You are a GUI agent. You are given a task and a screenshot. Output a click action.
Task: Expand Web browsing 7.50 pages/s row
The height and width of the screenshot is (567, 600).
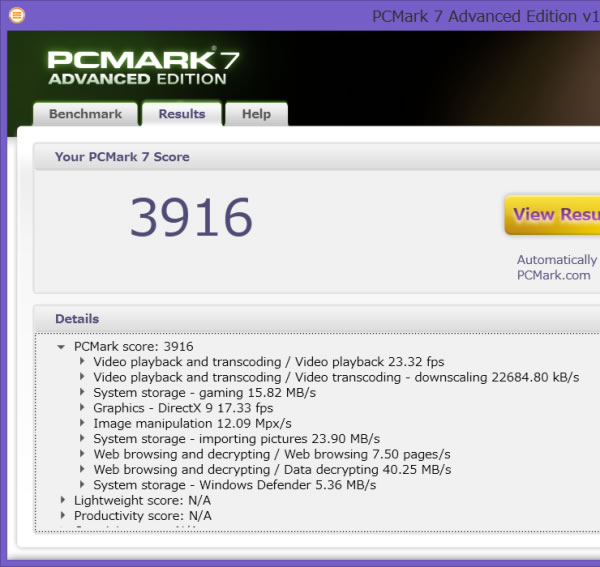point(82,453)
